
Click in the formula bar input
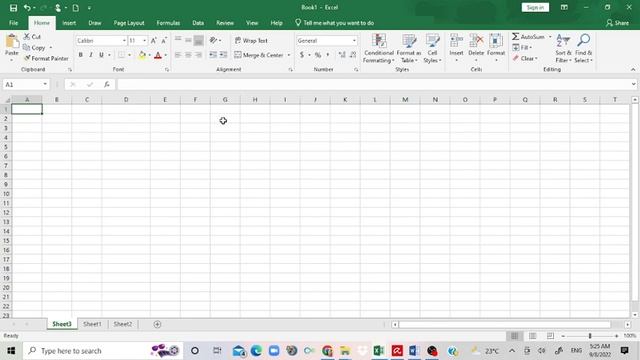[373, 84]
